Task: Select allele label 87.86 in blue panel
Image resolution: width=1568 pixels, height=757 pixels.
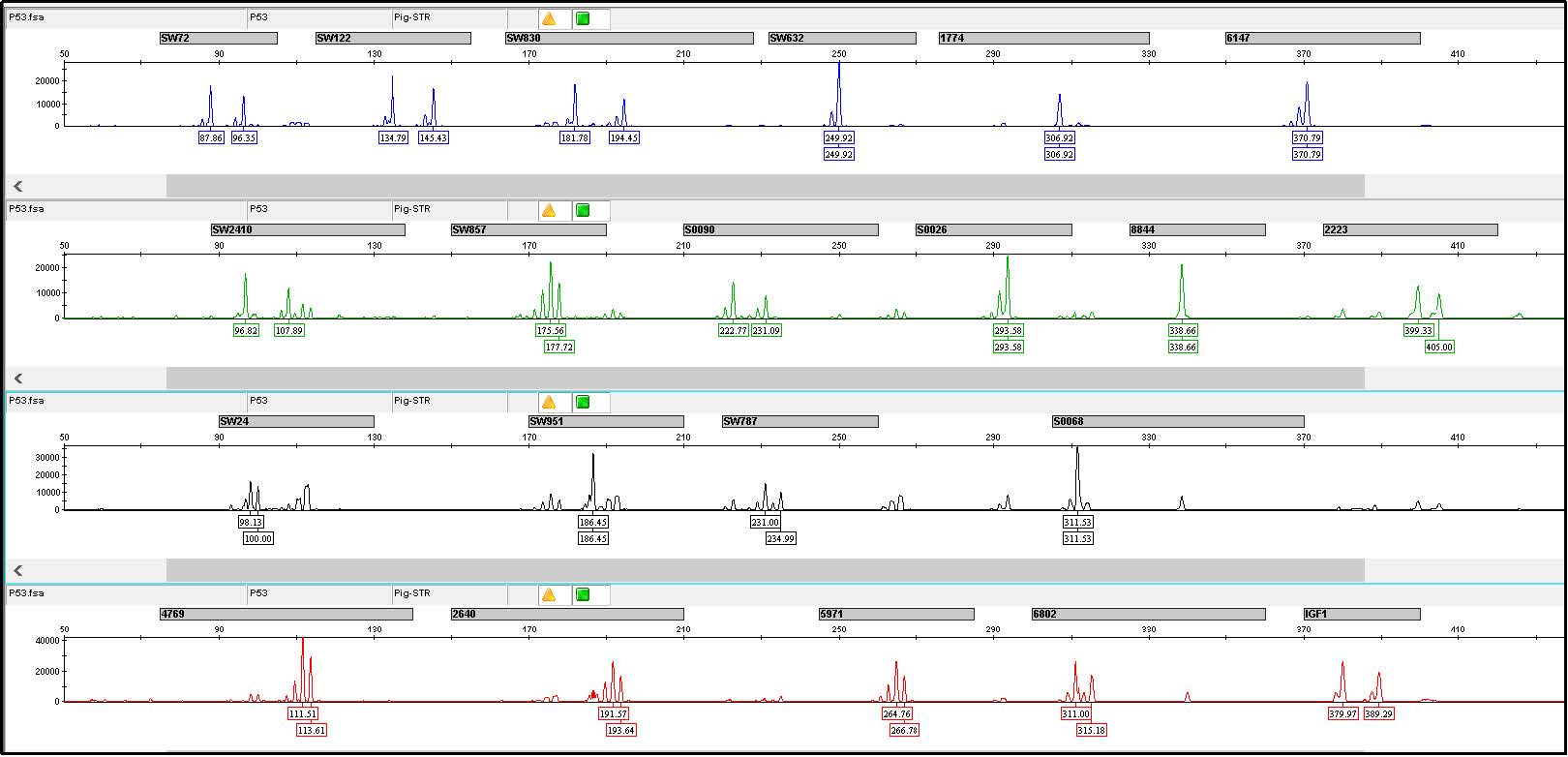Action: 211,138
